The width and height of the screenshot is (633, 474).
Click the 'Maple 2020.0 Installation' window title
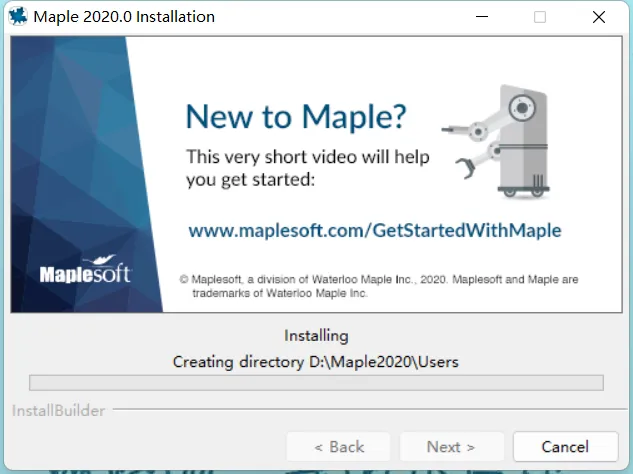tap(124, 17)
